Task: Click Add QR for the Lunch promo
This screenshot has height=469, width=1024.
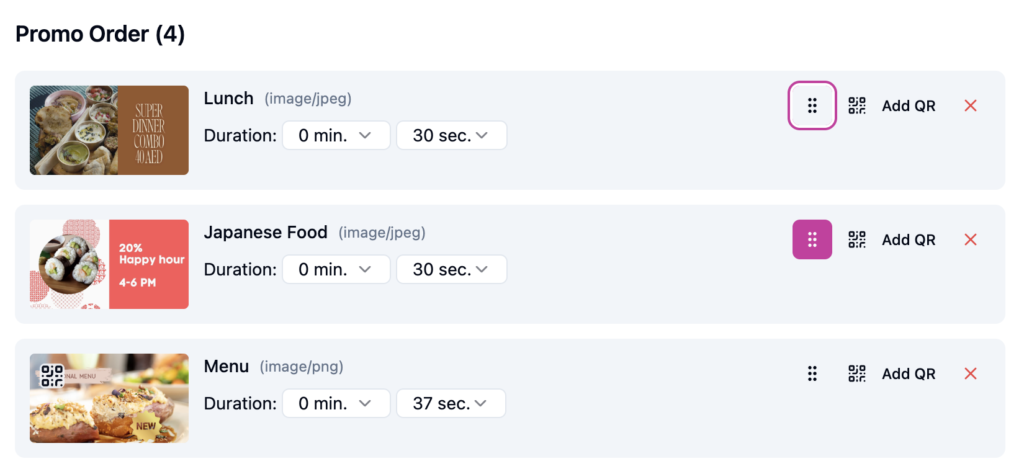Action: (x=908, y=106)
